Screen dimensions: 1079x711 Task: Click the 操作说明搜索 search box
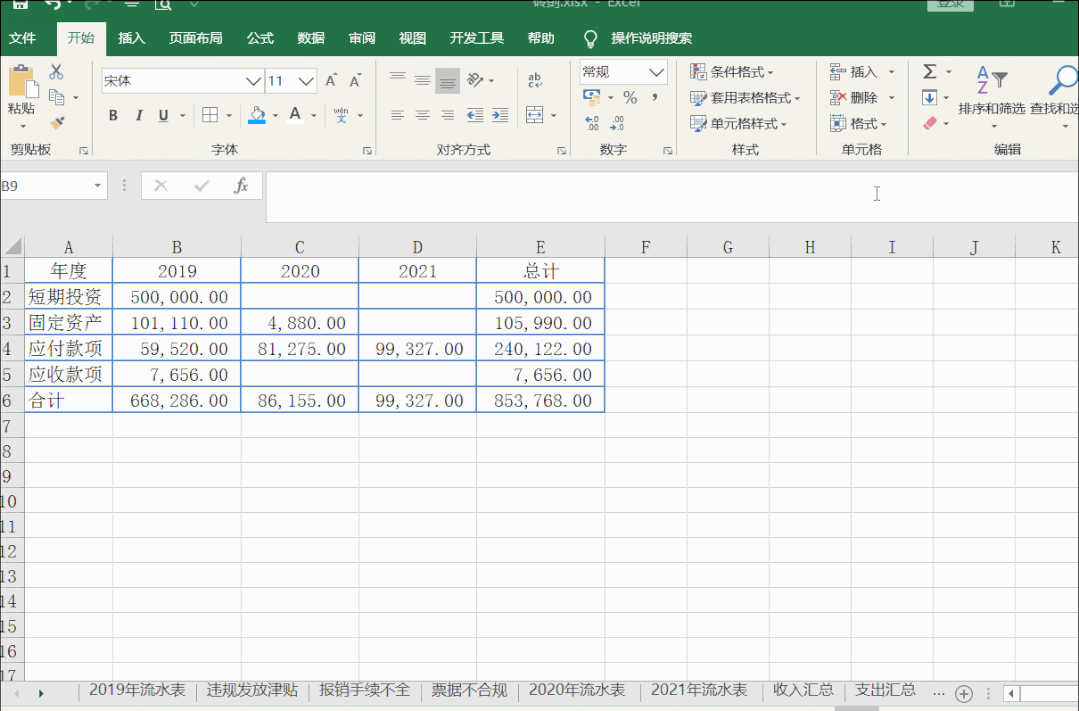pyautogui.click(x=651, y=38)
